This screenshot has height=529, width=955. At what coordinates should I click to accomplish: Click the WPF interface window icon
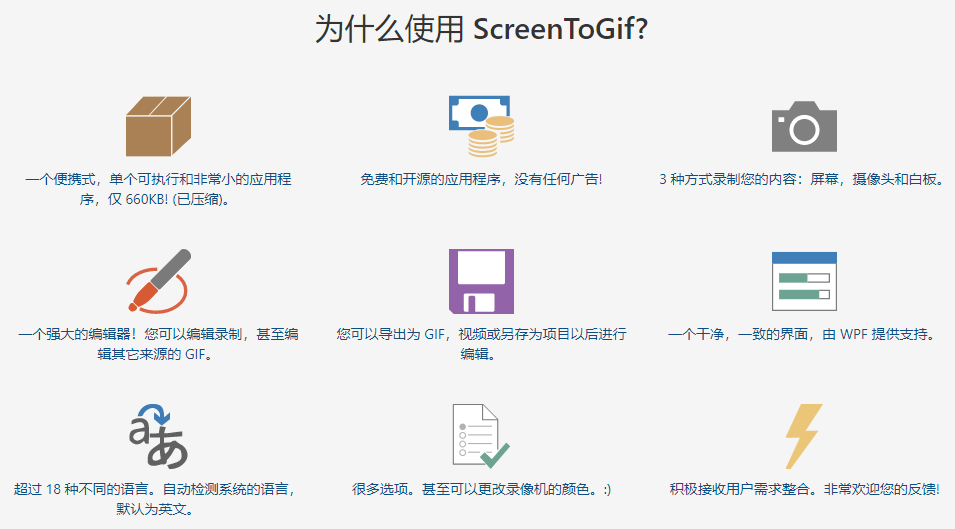coord(804,281)
